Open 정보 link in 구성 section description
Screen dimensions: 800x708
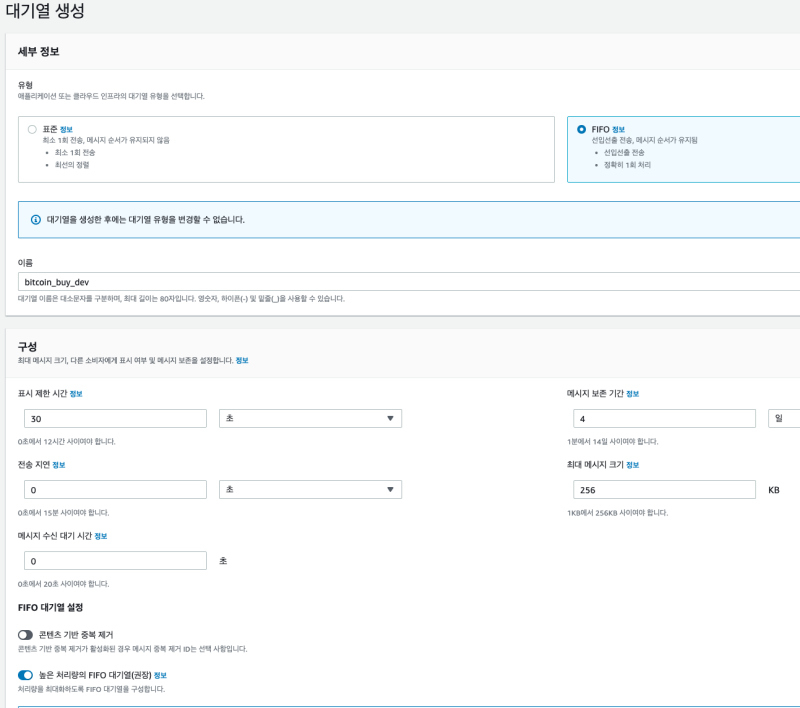[242, 360]
